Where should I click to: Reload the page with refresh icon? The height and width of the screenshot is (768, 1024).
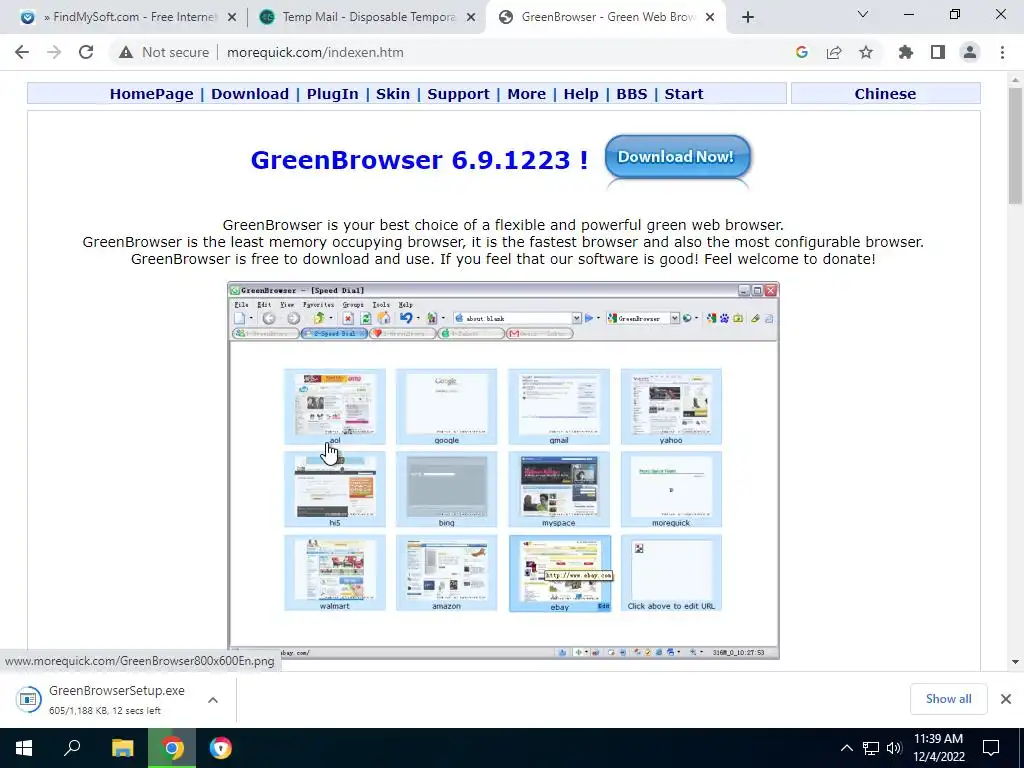coord(86,52)
